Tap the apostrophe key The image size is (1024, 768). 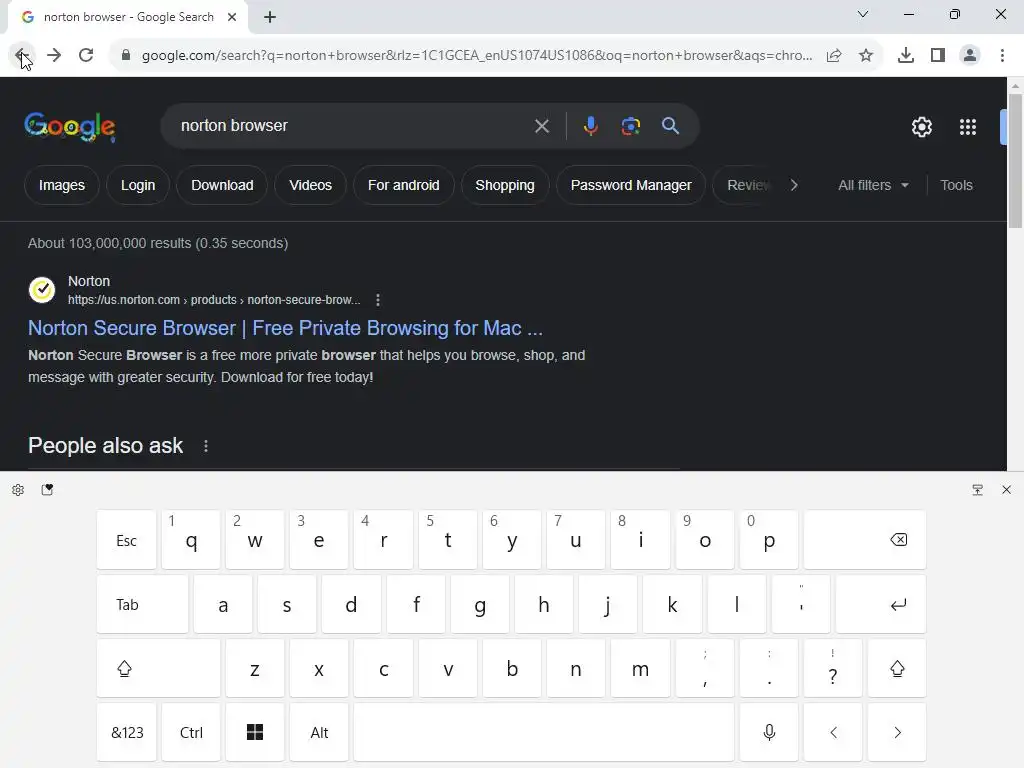click(x=801, y=604)
